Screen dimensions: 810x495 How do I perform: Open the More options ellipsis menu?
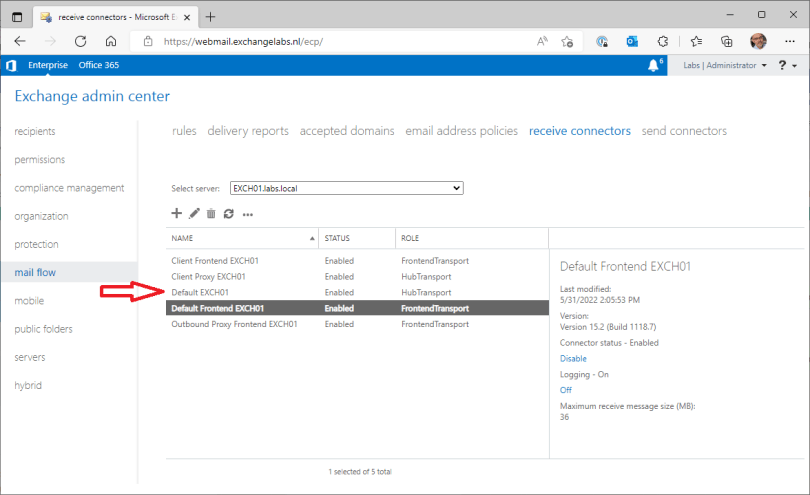click(x=248, y=214)
